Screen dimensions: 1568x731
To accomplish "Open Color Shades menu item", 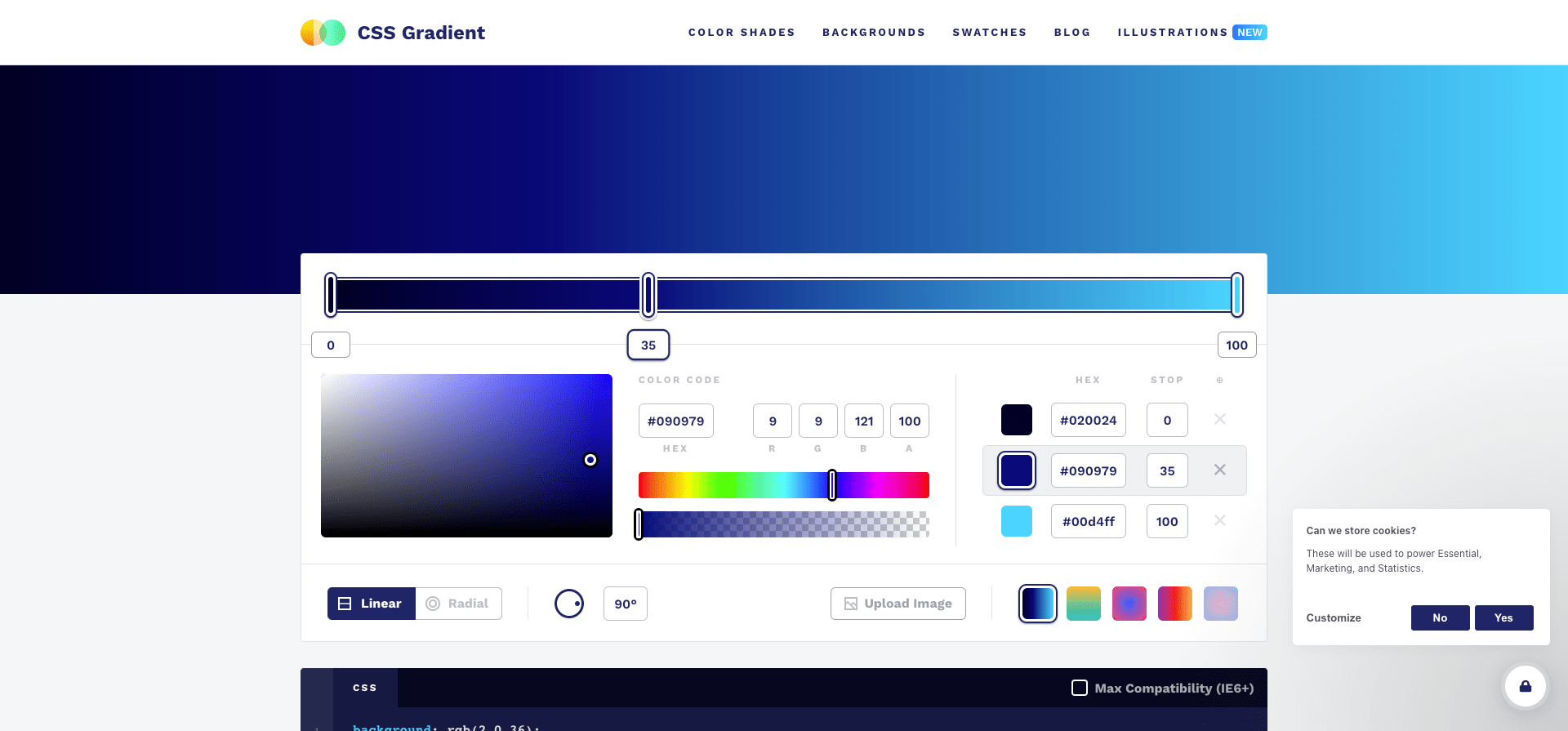I will [742, 33].
